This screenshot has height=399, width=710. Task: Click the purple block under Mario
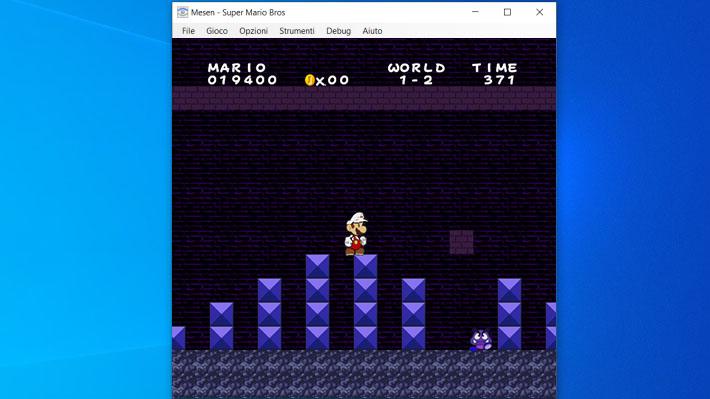[365, 266]
